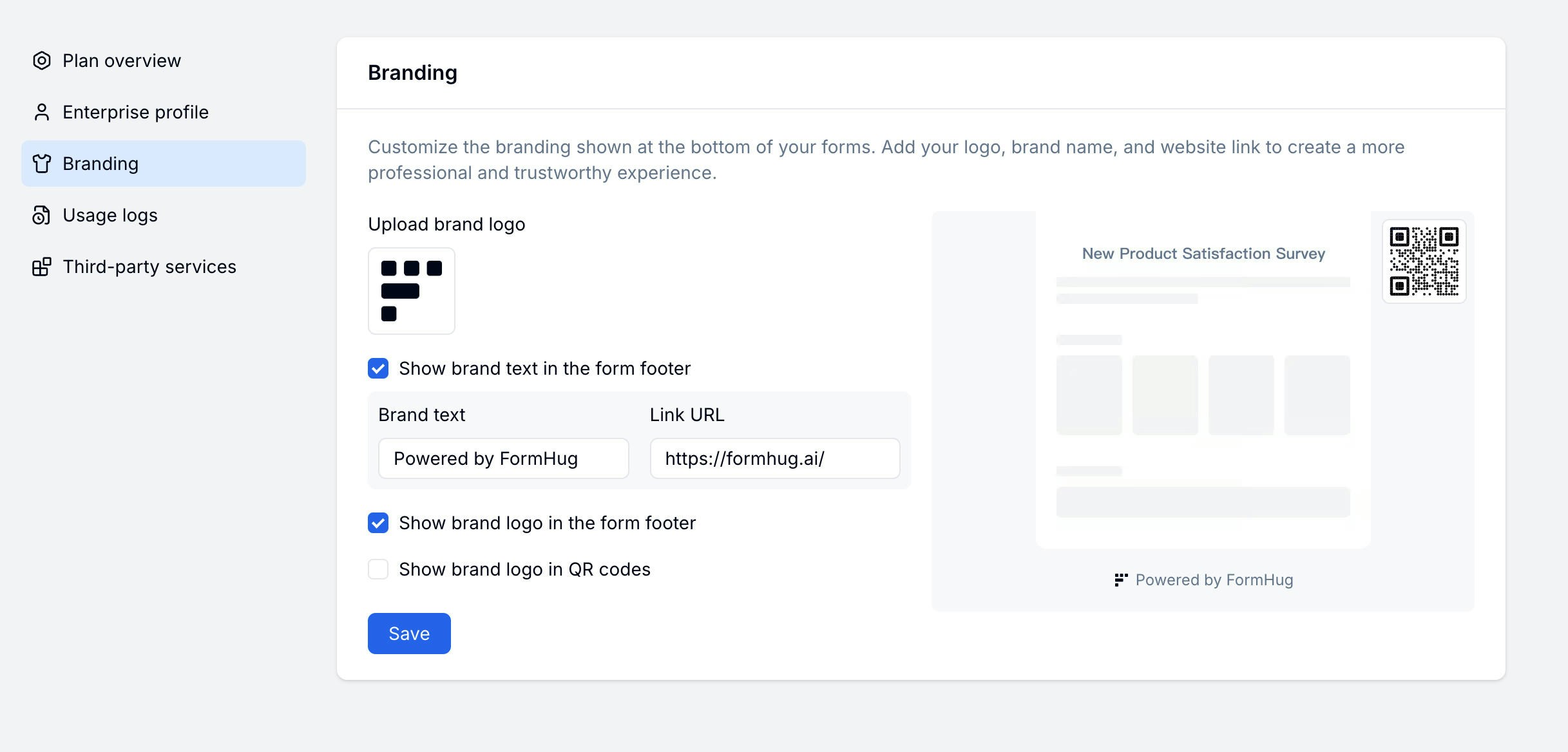The width and height of the screenshot is (1568, 752).
Task: Disable Show brand text in the form footer
Action: click(x=378, y=368)
